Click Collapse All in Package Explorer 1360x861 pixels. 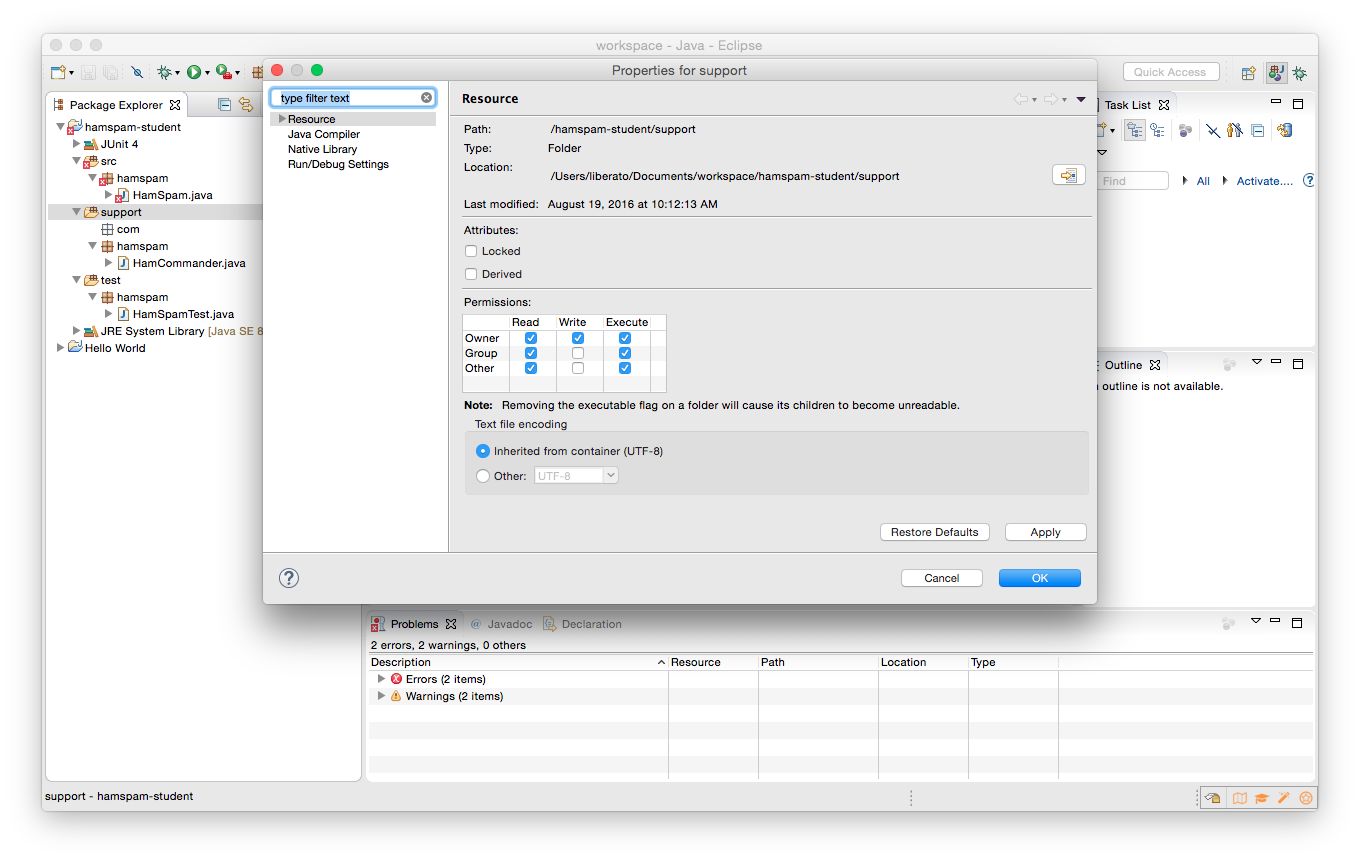click(x=224, y=104)
